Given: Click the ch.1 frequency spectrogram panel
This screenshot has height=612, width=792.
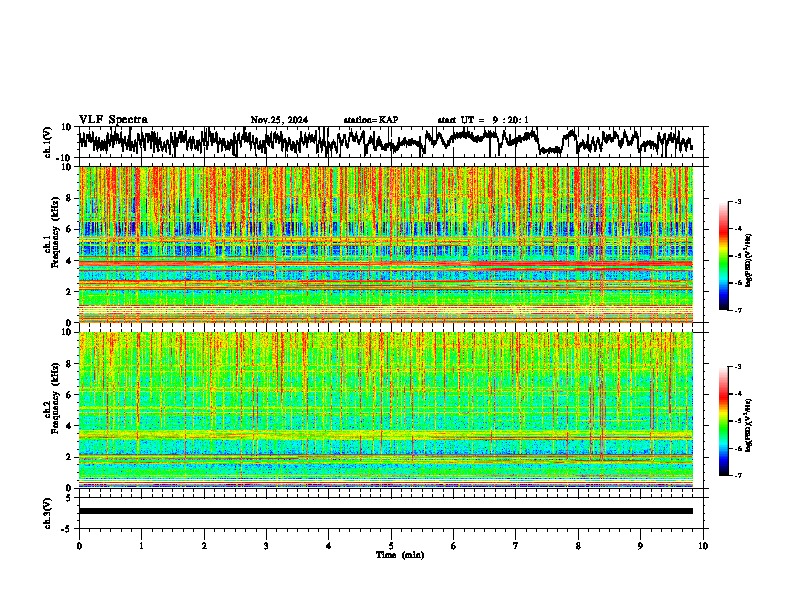Looking at the screenshot, I should pos(385,244).
